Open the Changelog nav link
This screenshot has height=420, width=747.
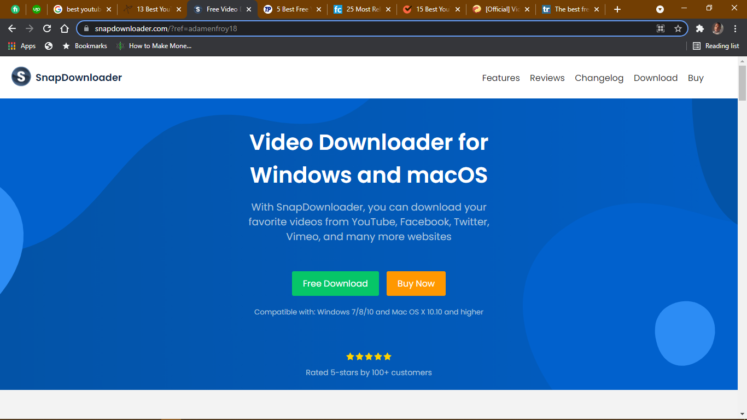click(599, 78)
